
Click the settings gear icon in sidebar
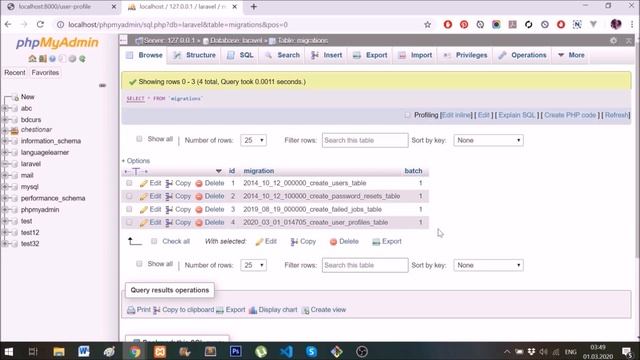pyautogui.click(x=72, y=59)
